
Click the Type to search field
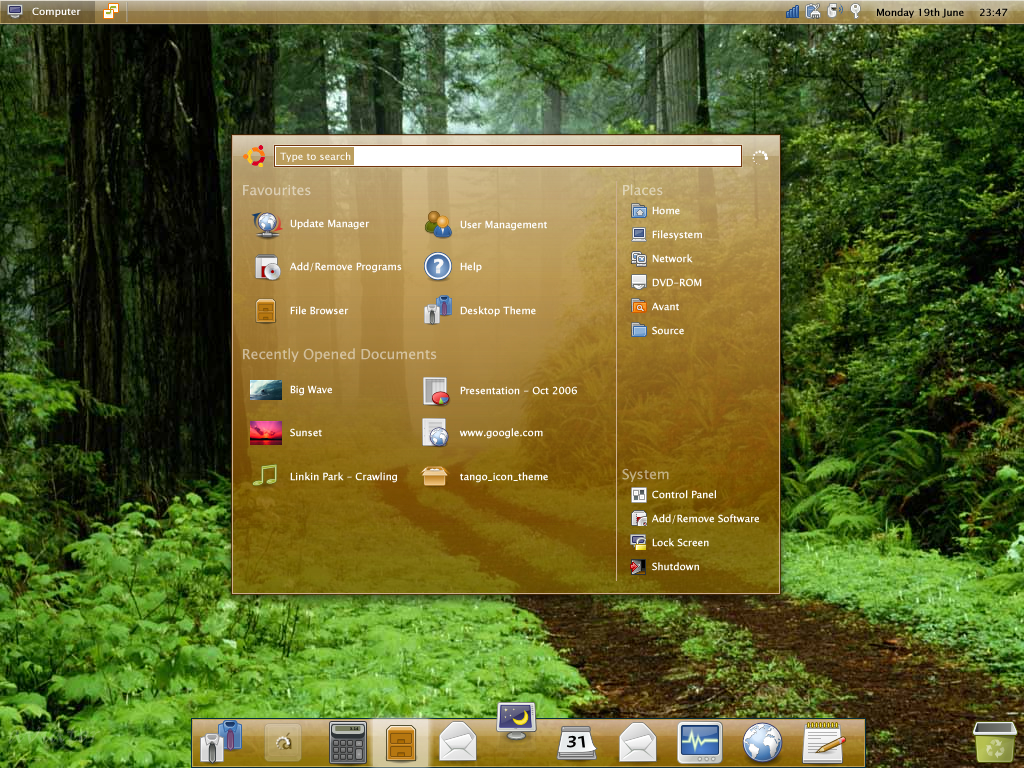(507, 156)
